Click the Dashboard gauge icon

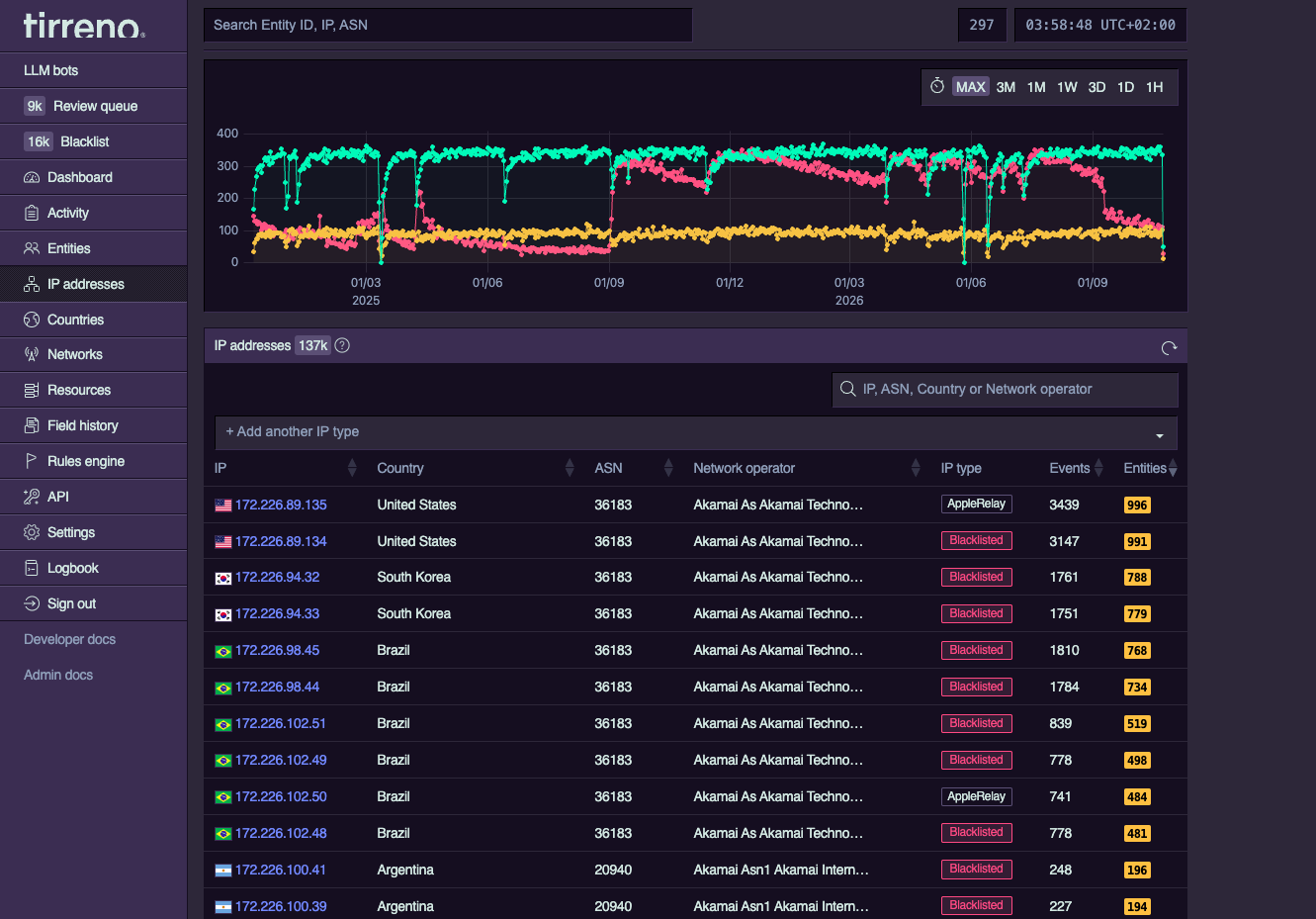pos(32,177)
